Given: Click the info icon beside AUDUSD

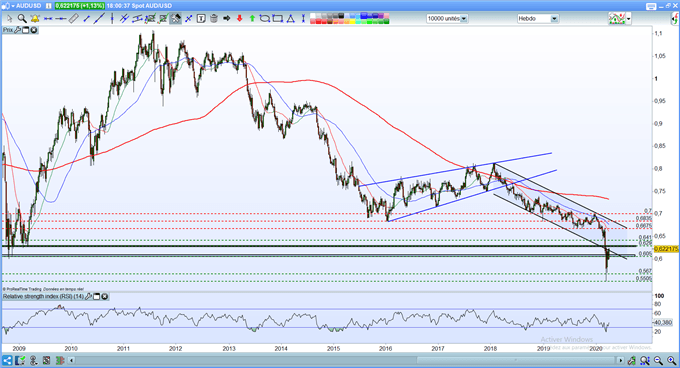Looking at the screenshot, I should pos(49,6).
